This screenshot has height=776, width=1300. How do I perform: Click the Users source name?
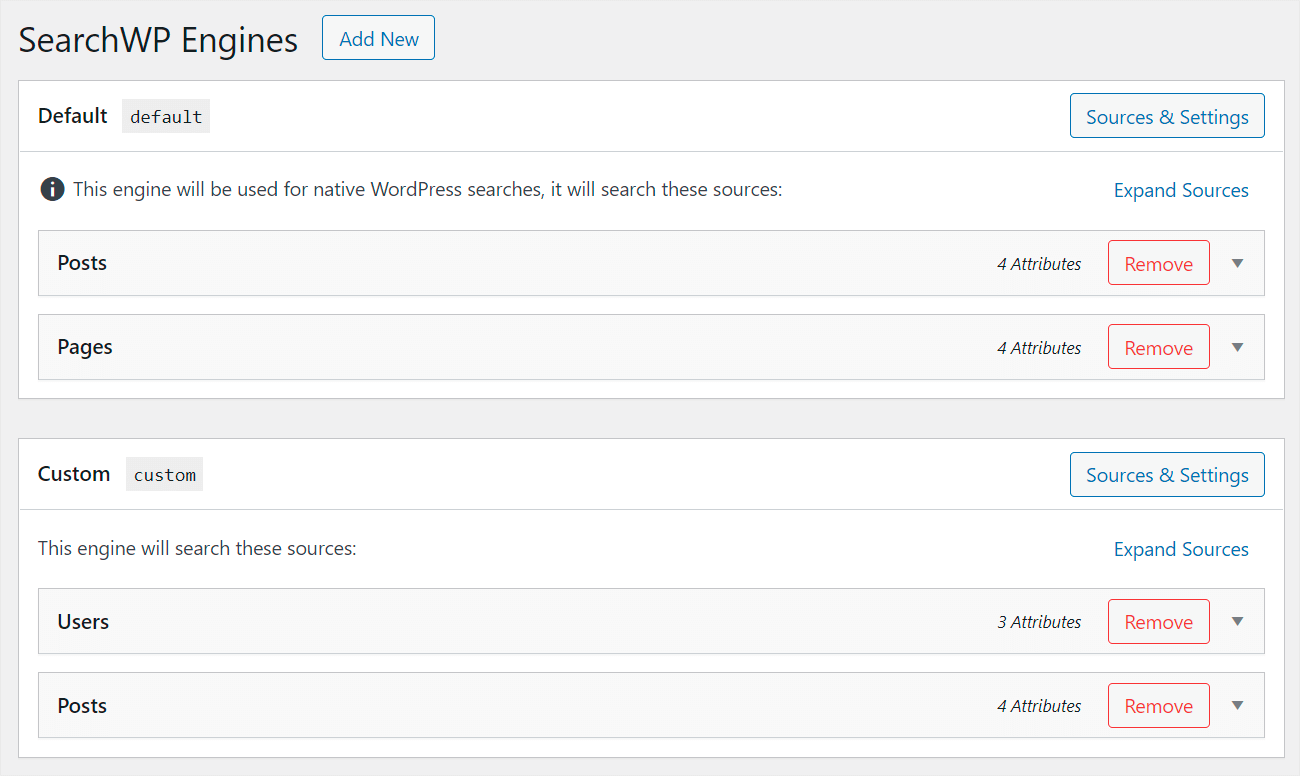click(x=83, y=621)
